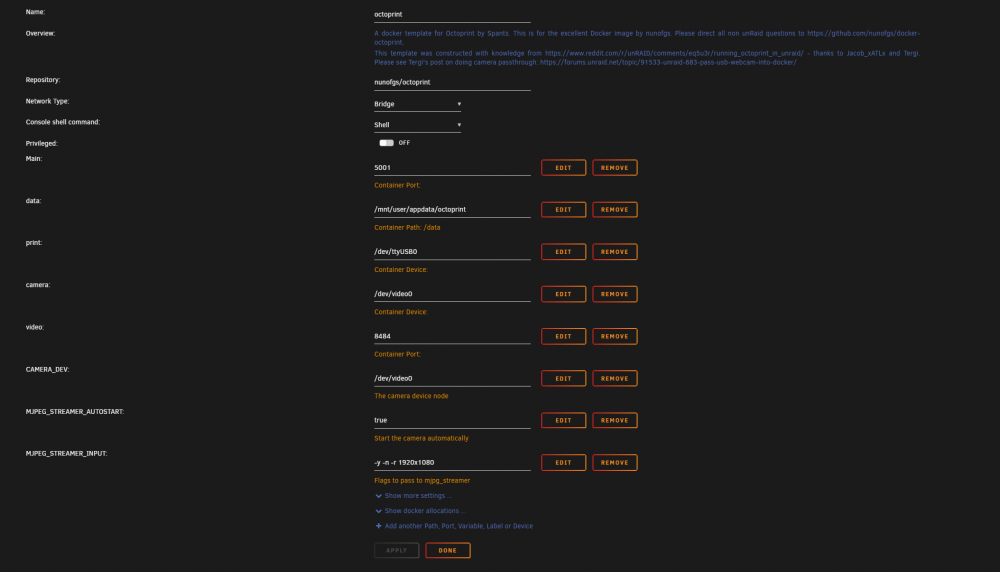
Task: Remove the Main port 5001 entry
Action: tap(615, 168)
